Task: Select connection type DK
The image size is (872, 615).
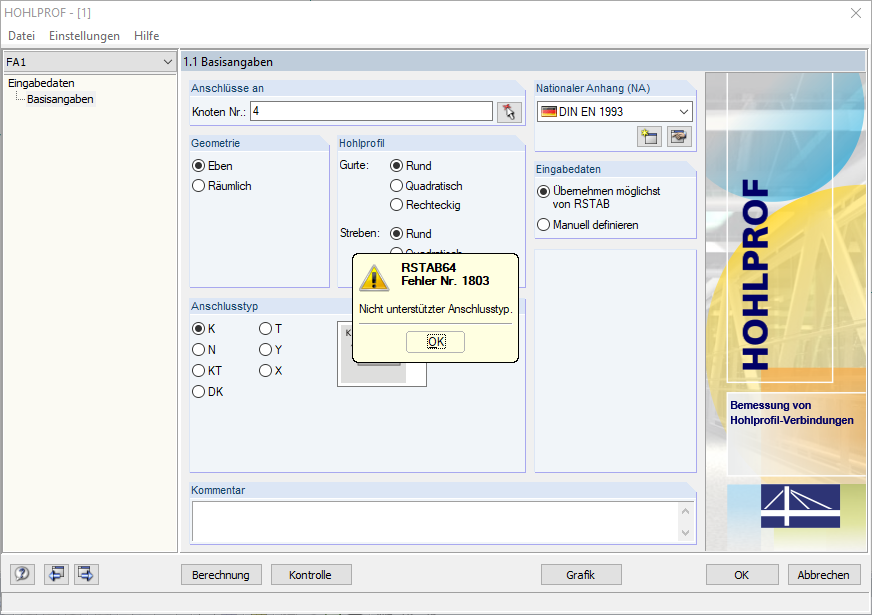Action: click(207, 391)
